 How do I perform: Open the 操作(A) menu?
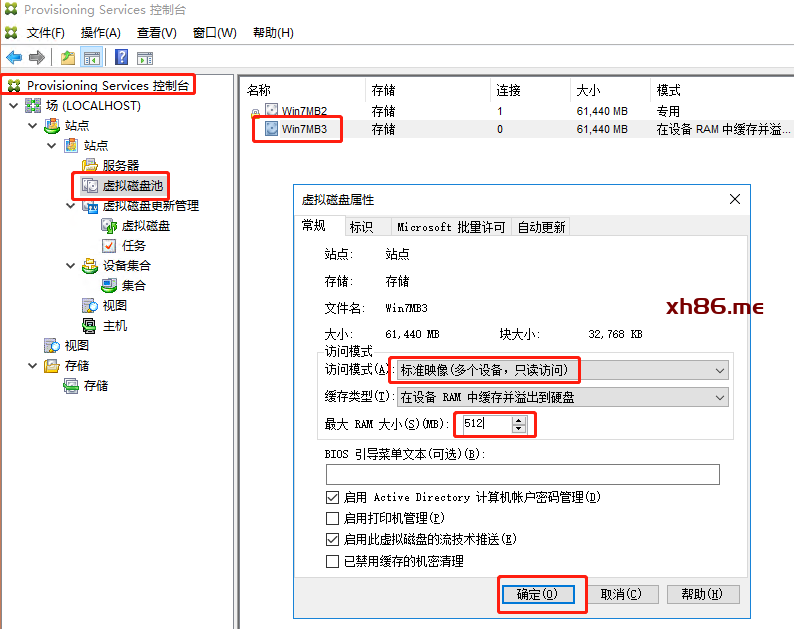100,33
